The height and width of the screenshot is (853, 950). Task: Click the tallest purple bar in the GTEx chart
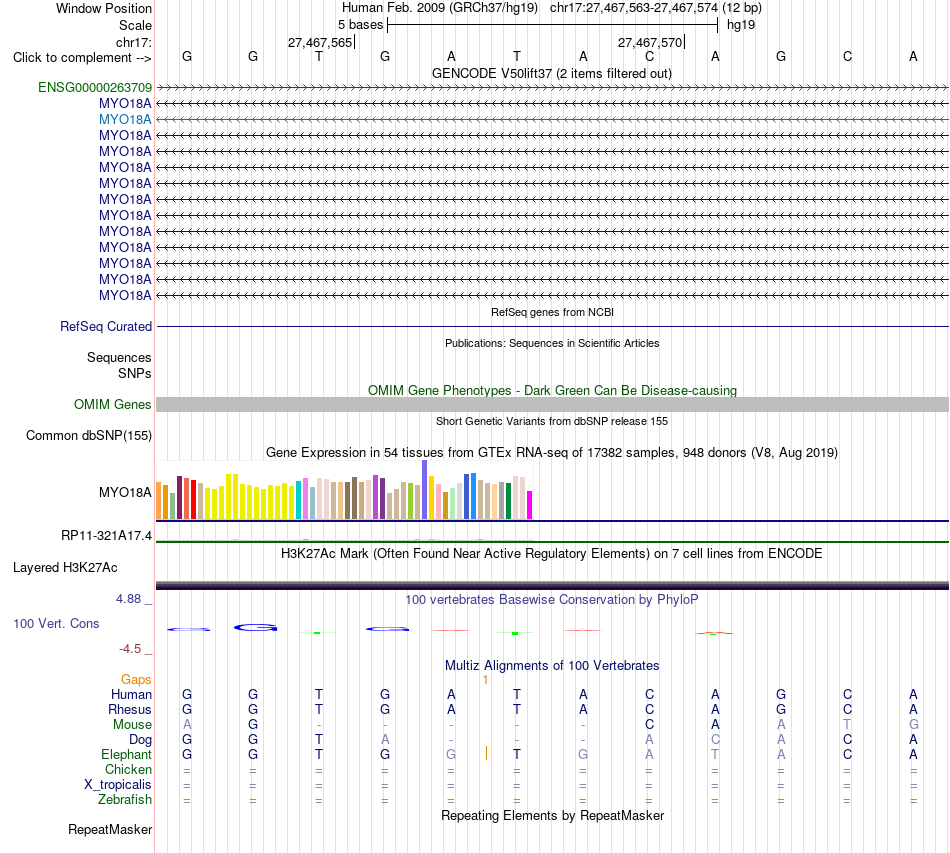[425, 490]
